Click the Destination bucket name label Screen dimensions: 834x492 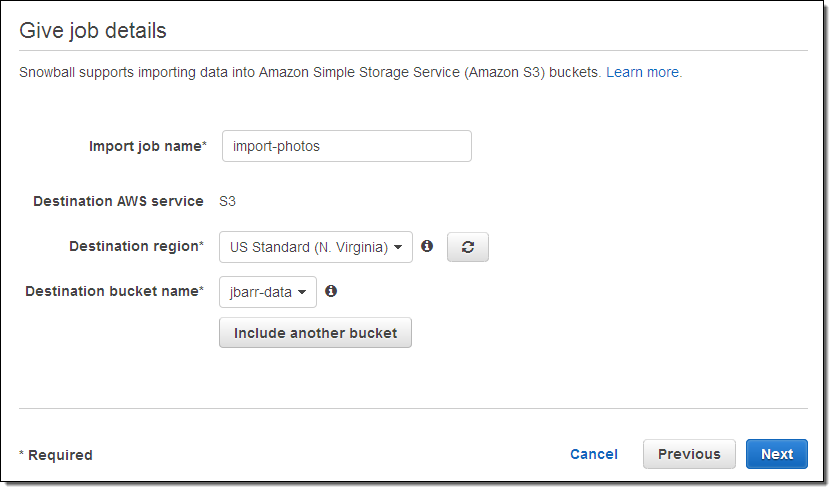coord(114,292)
